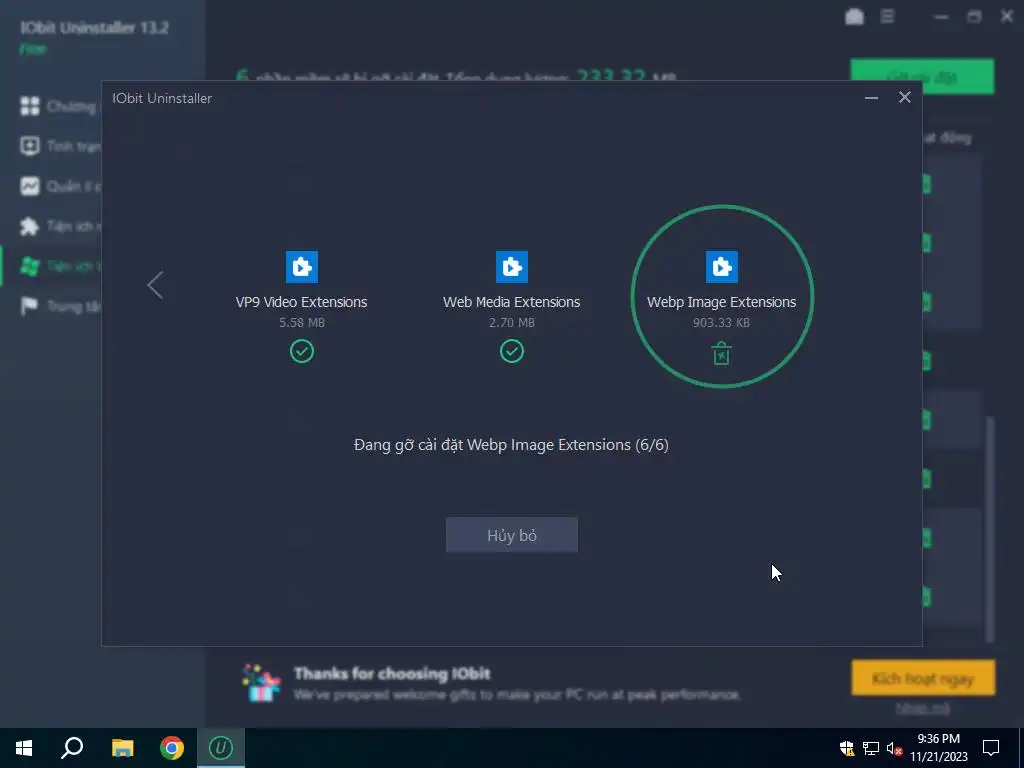Click the yellow Kích hoạt ngay button
Image resolution: width=1024 pixels, height=768 pixels.
[x=923, y=677]
